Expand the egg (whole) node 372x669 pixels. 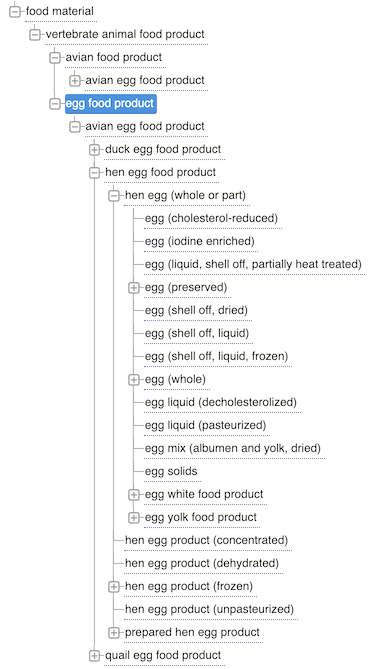coord(134,380)
